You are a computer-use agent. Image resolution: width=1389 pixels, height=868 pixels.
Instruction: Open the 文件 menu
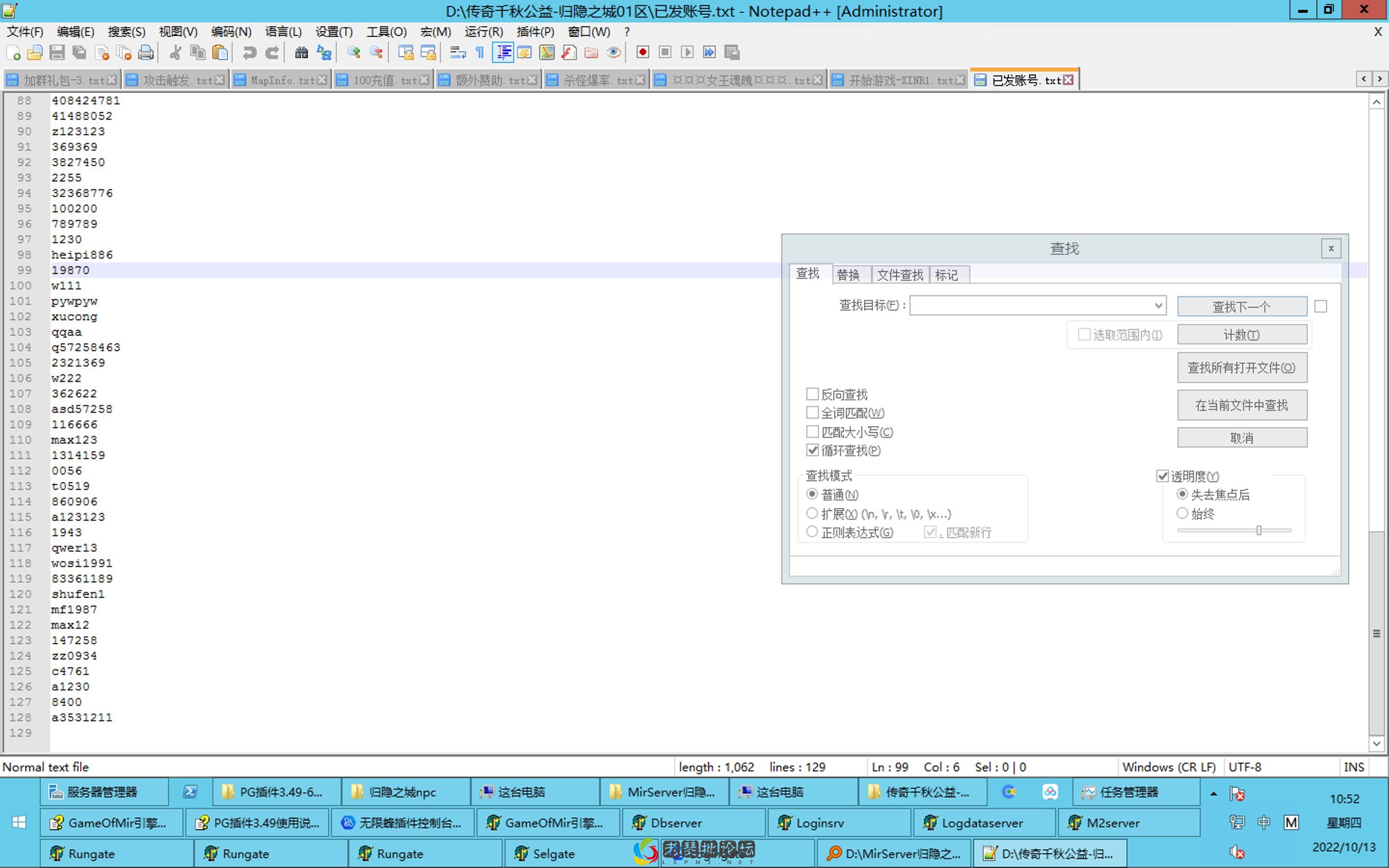point(25,31)
